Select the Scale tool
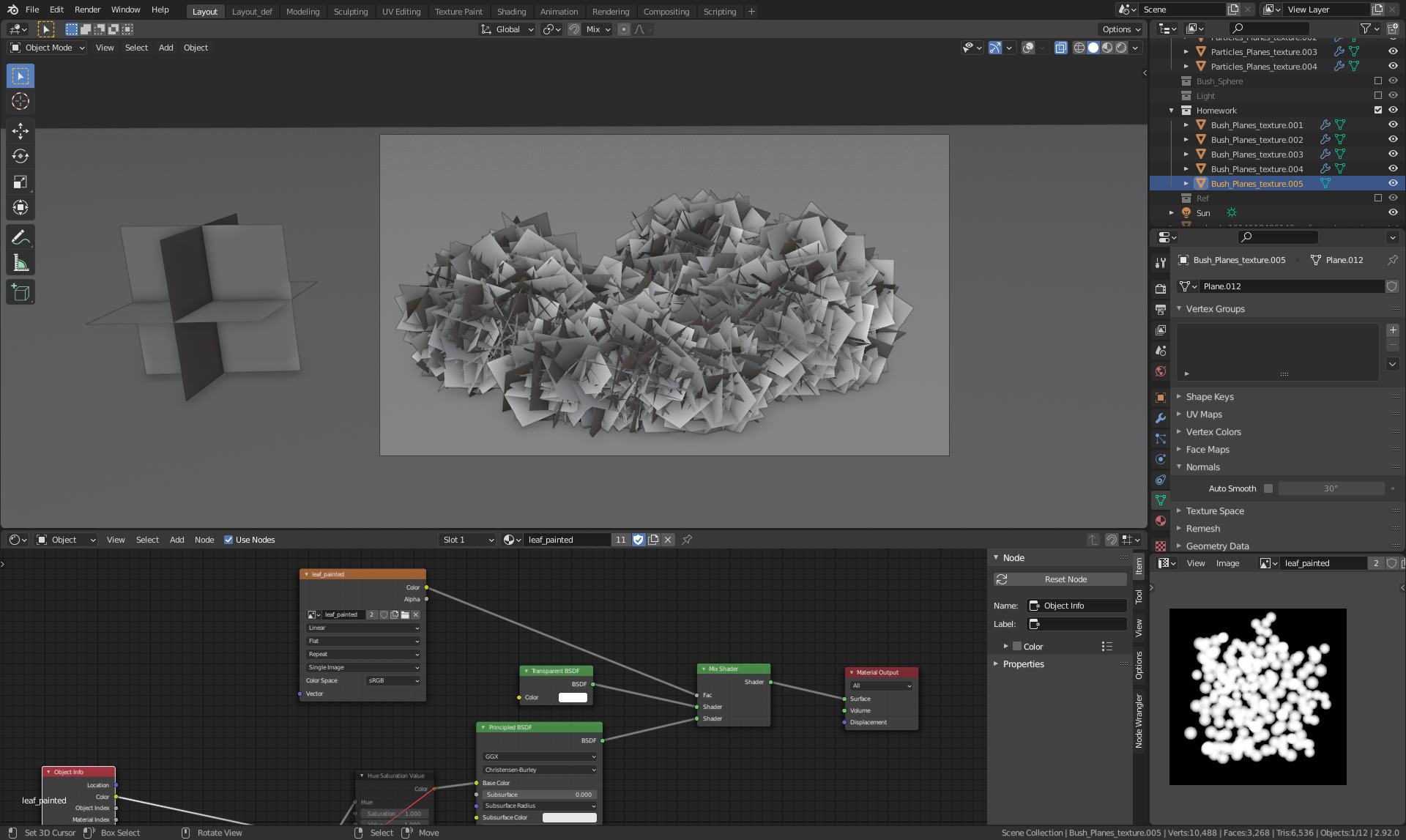Image resolution: width=1406 pixels, height=840 pixels. click(21, 182)
